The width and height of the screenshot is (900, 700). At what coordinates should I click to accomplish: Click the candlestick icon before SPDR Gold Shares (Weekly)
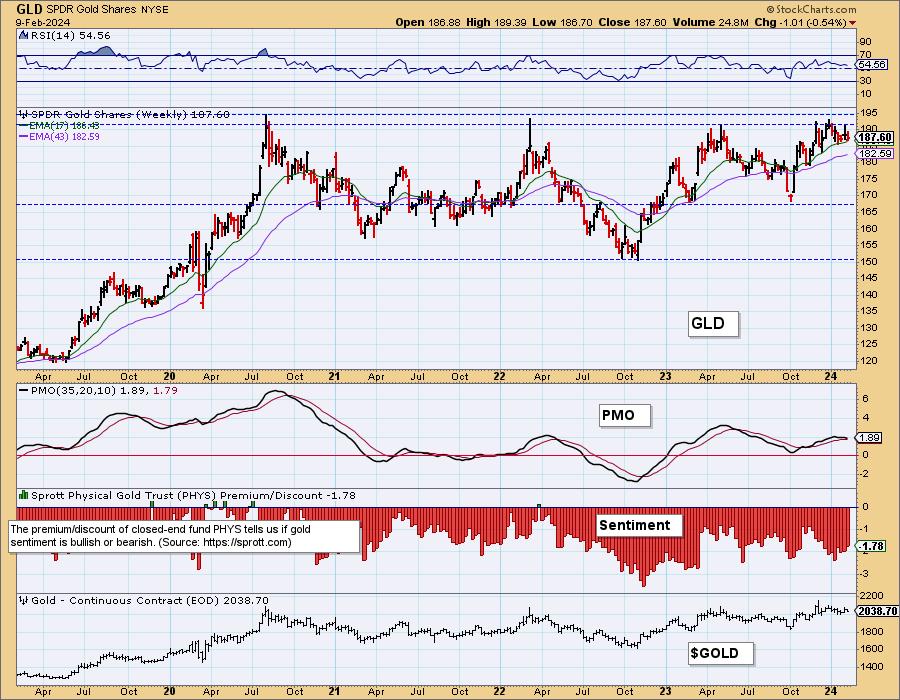tap(23, 114)
